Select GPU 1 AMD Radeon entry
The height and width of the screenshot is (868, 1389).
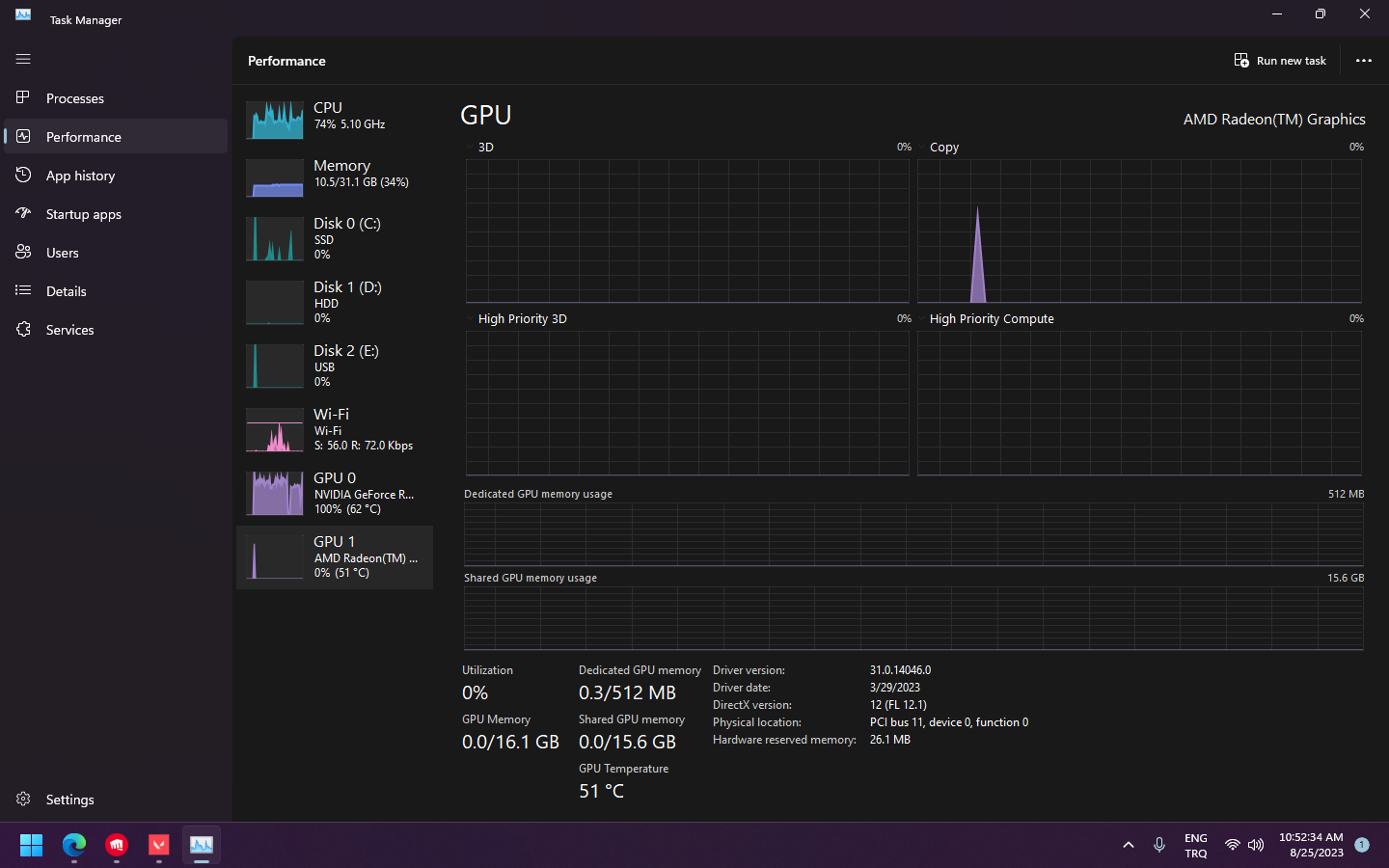(335, 557)
